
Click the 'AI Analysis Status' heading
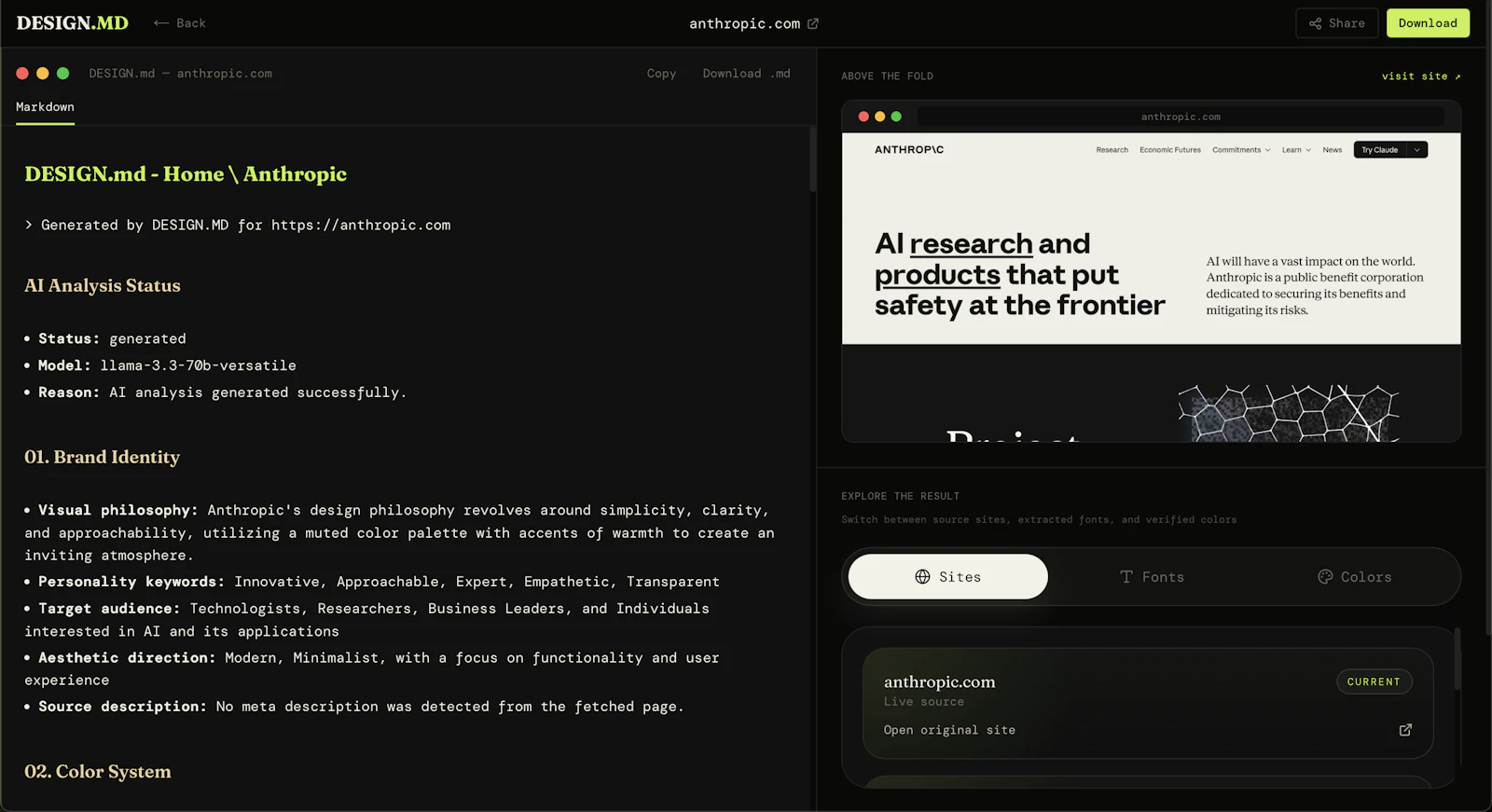103,286
